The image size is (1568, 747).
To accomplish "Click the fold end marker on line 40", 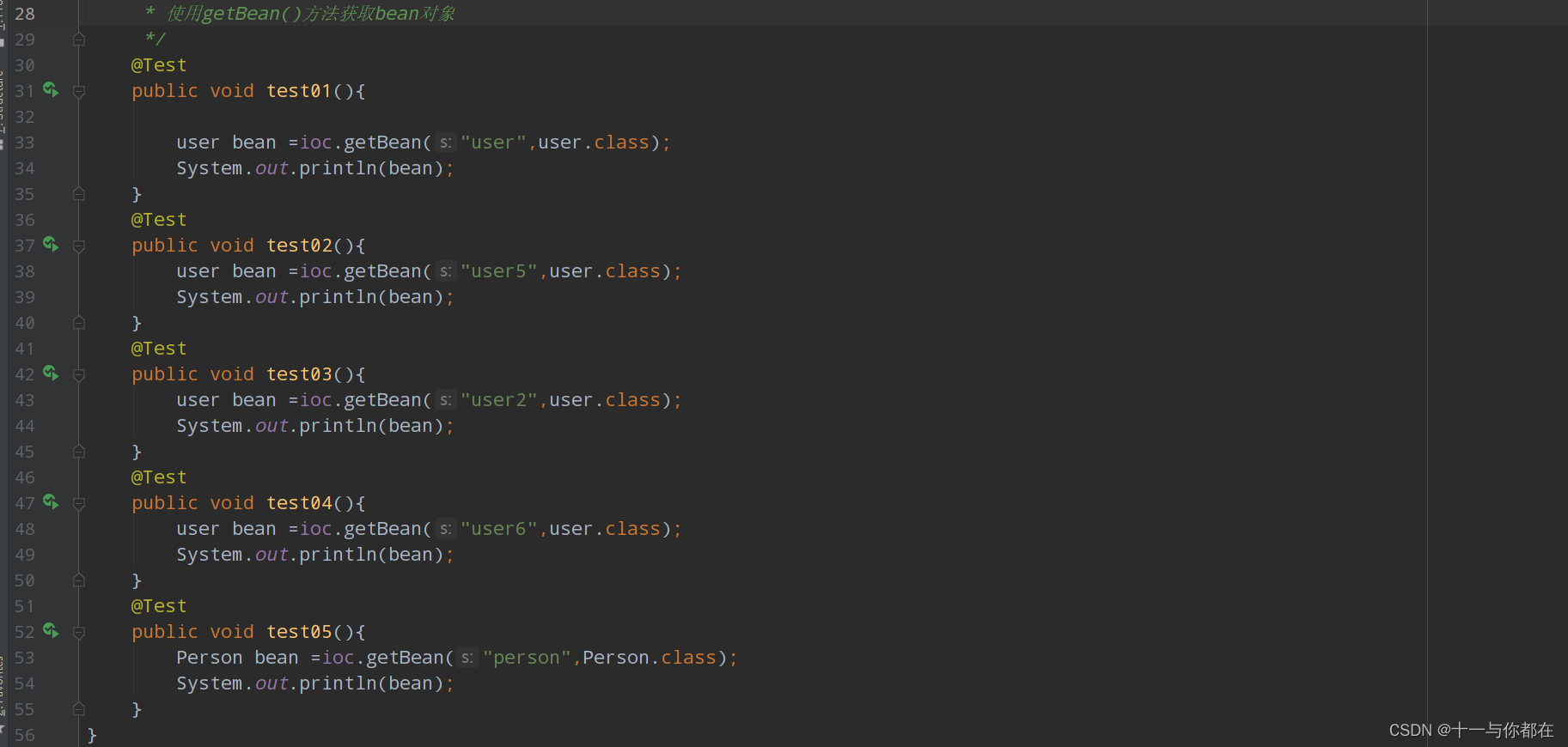I will pos(79,323).
